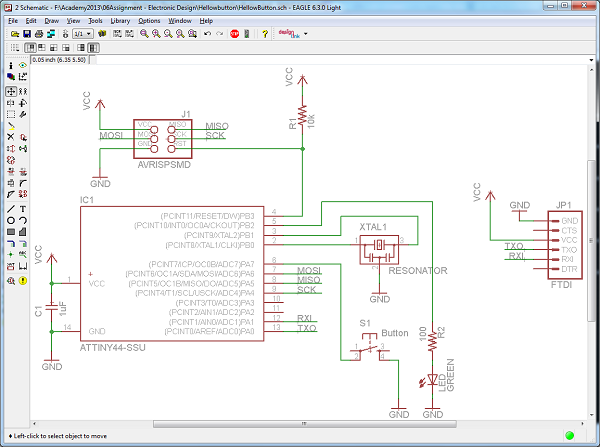
Task: Open the grid settings icon
Action: coord(15,48)
